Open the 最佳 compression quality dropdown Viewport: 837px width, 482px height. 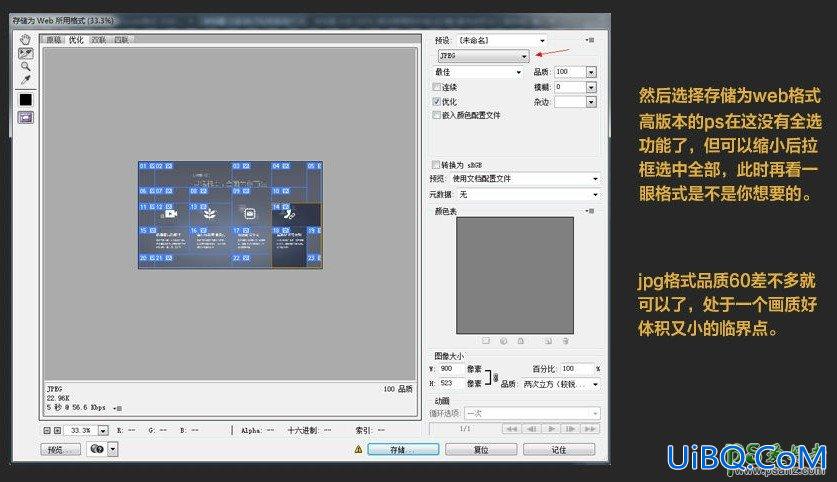point(478,72)
